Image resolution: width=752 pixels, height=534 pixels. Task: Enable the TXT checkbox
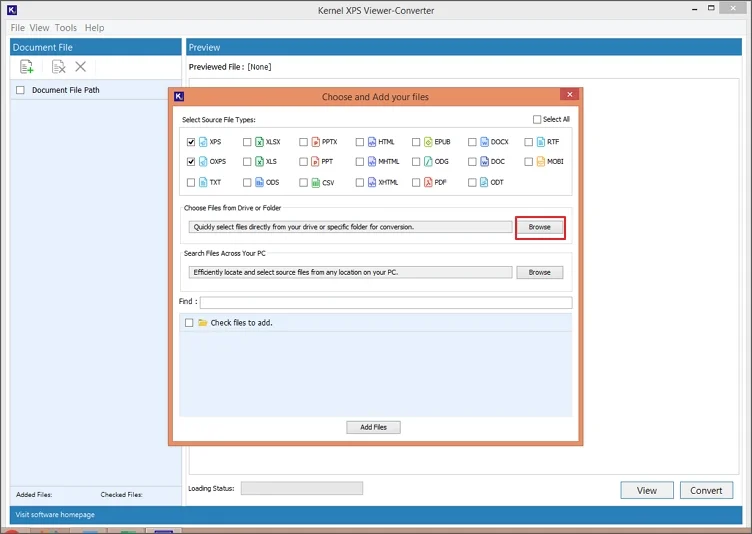191,182
